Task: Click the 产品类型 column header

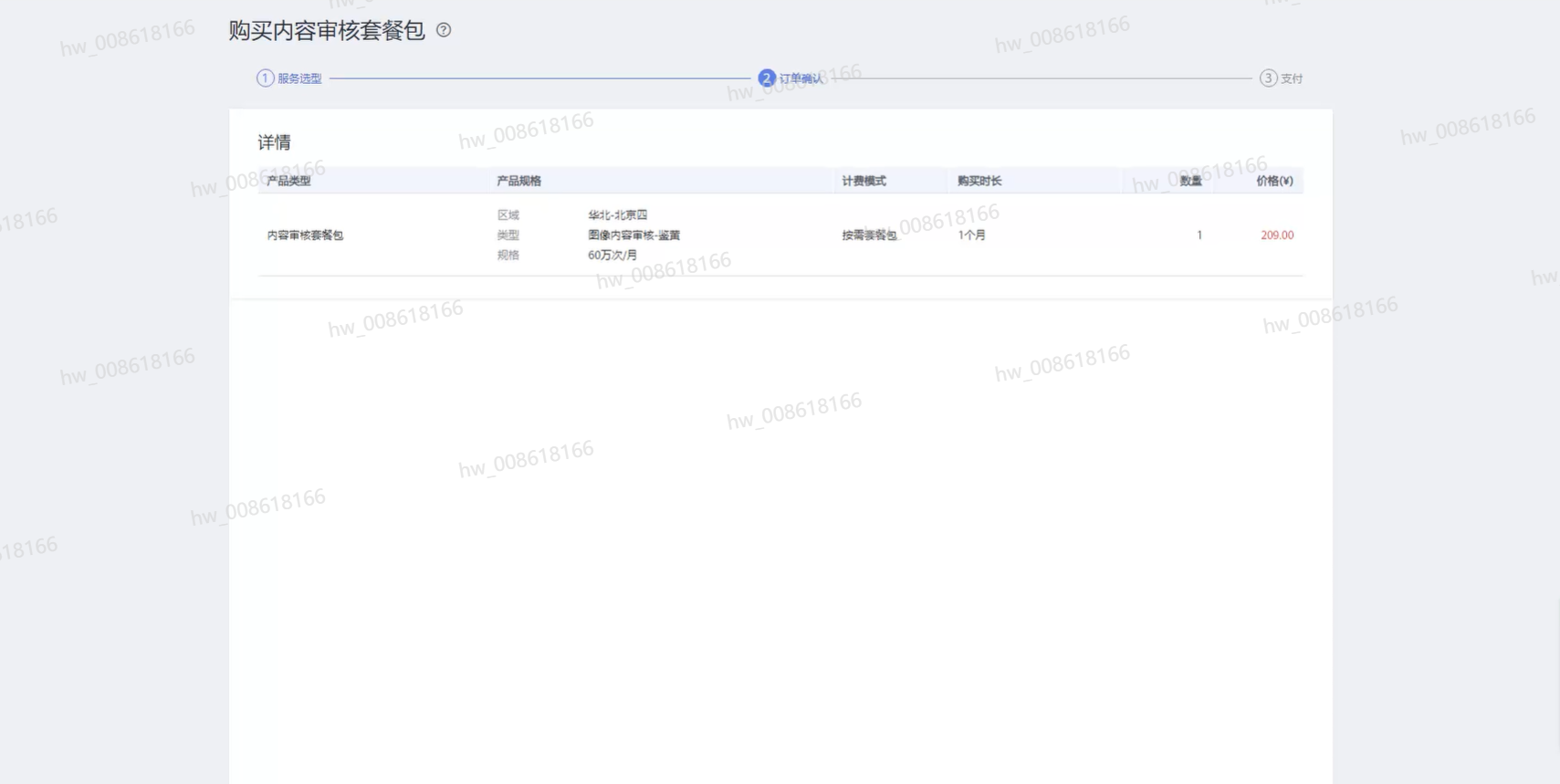Action: [x=289, y=181]
